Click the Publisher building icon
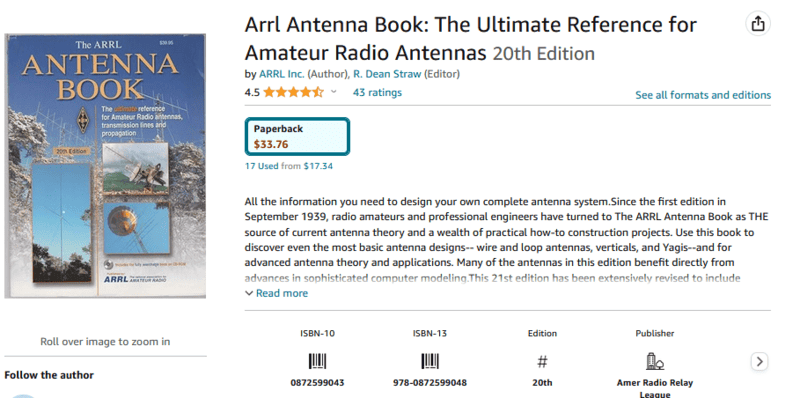The height and width of the screenshot is (398, 800). point(655,362)
